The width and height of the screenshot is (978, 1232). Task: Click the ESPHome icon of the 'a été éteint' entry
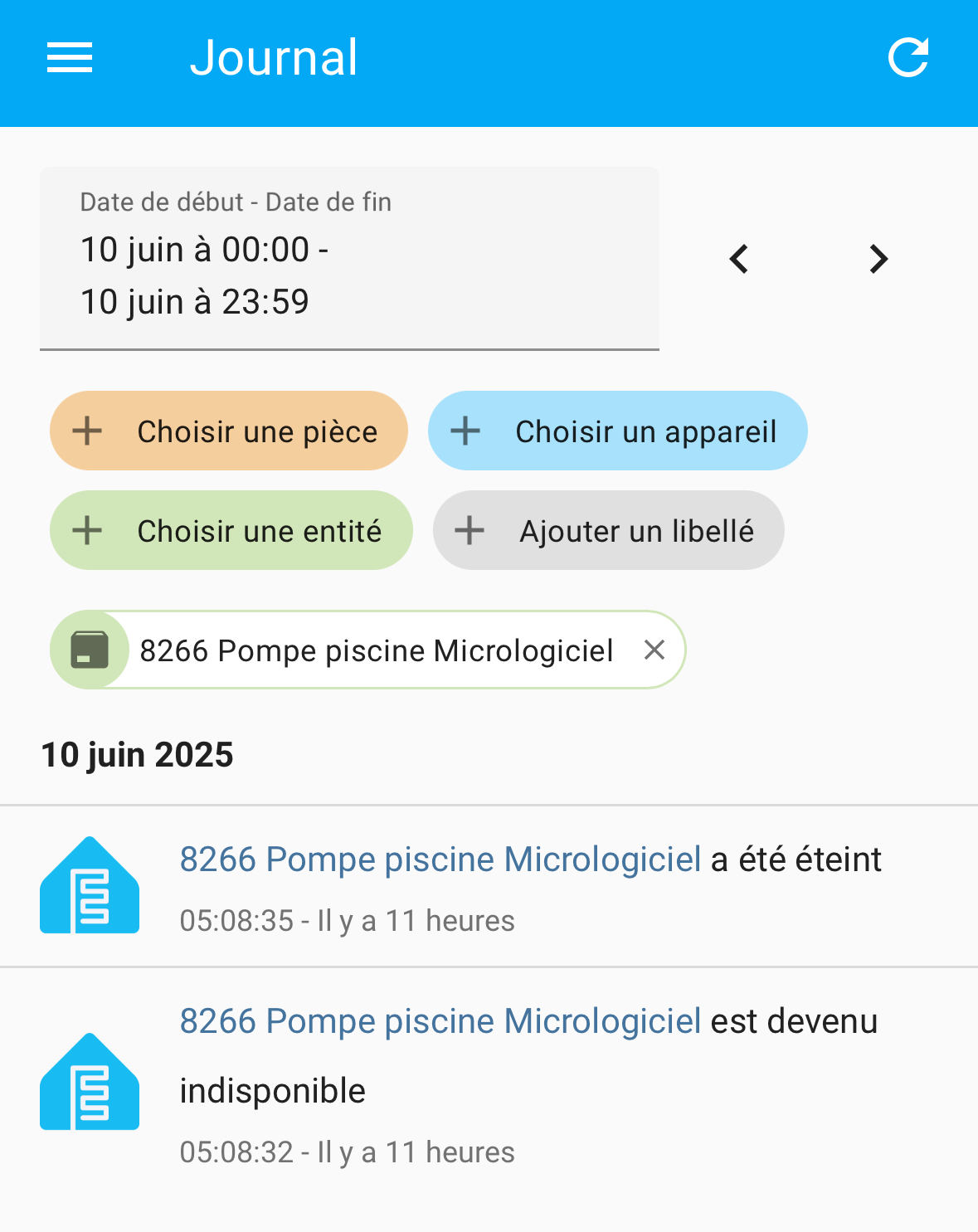pos(90,885)
